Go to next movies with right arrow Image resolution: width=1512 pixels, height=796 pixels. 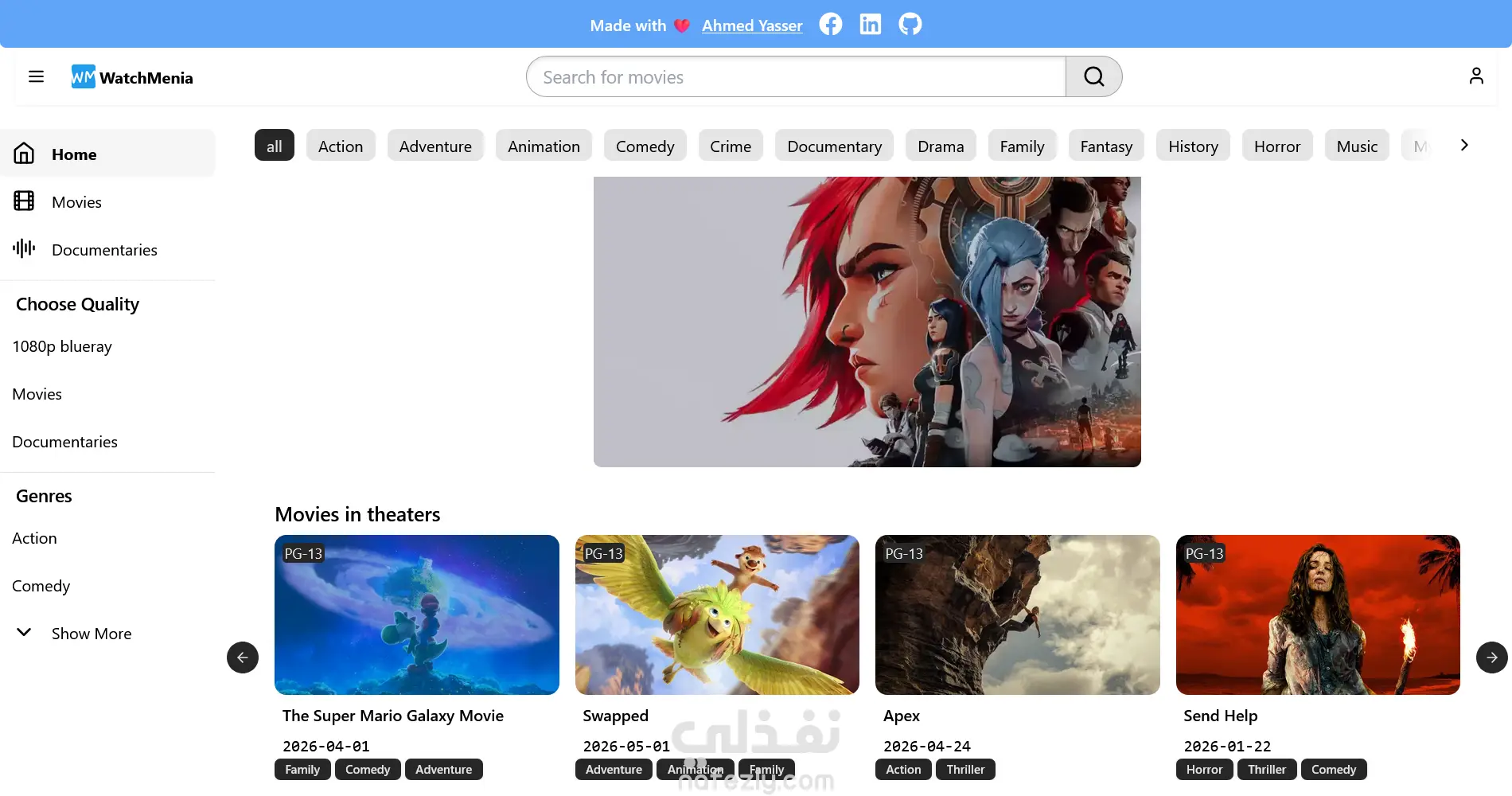point(1492,657)
